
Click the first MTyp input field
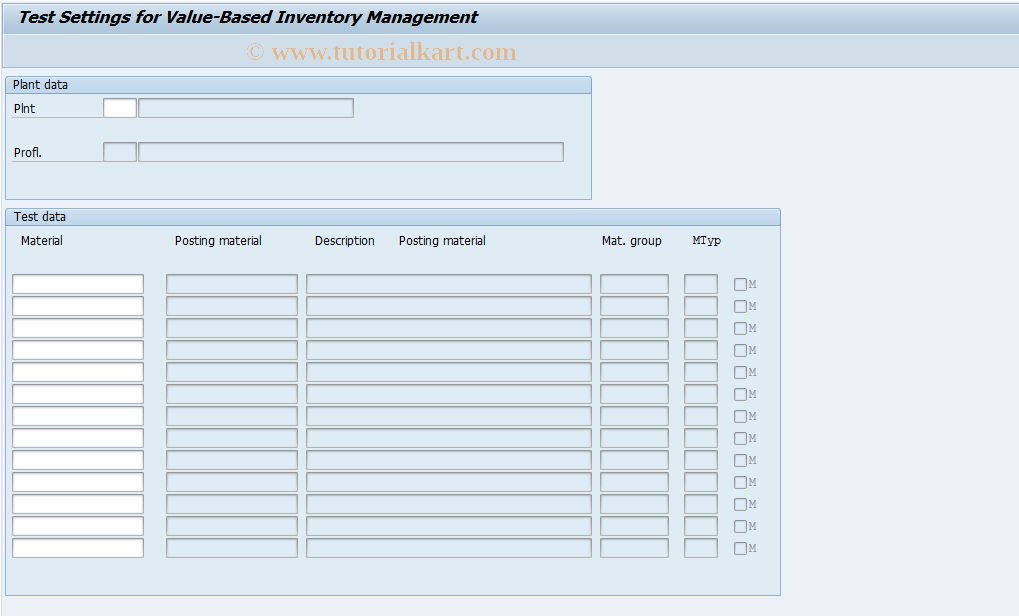click(700, 283)
